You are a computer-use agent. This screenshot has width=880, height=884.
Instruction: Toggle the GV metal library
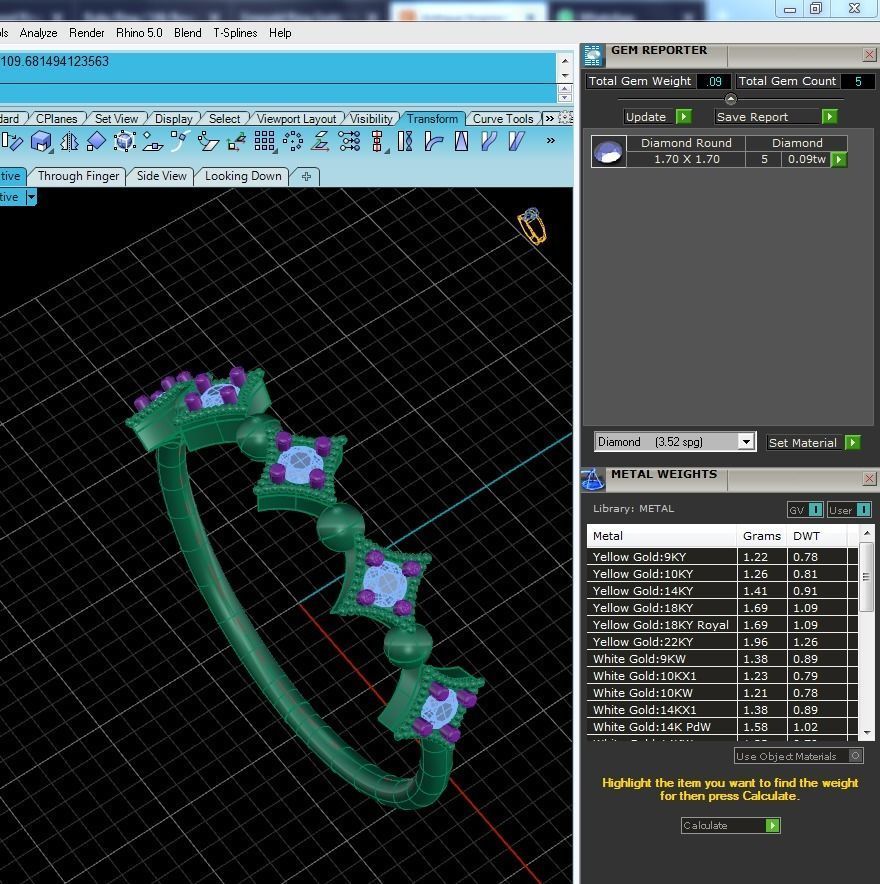coord(805,510)
